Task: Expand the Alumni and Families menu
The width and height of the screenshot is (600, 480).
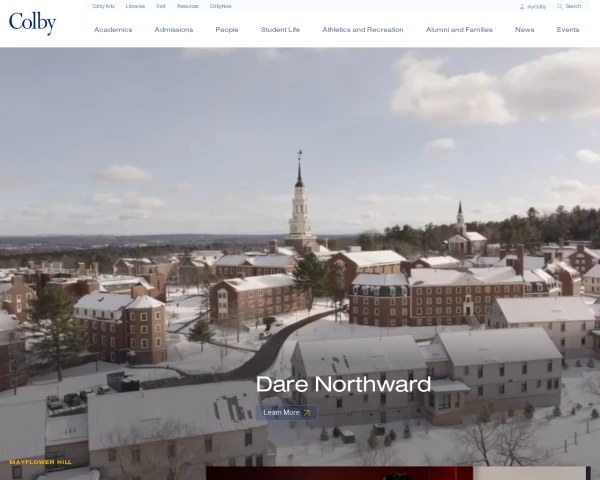Action: (x=459, y=30)
